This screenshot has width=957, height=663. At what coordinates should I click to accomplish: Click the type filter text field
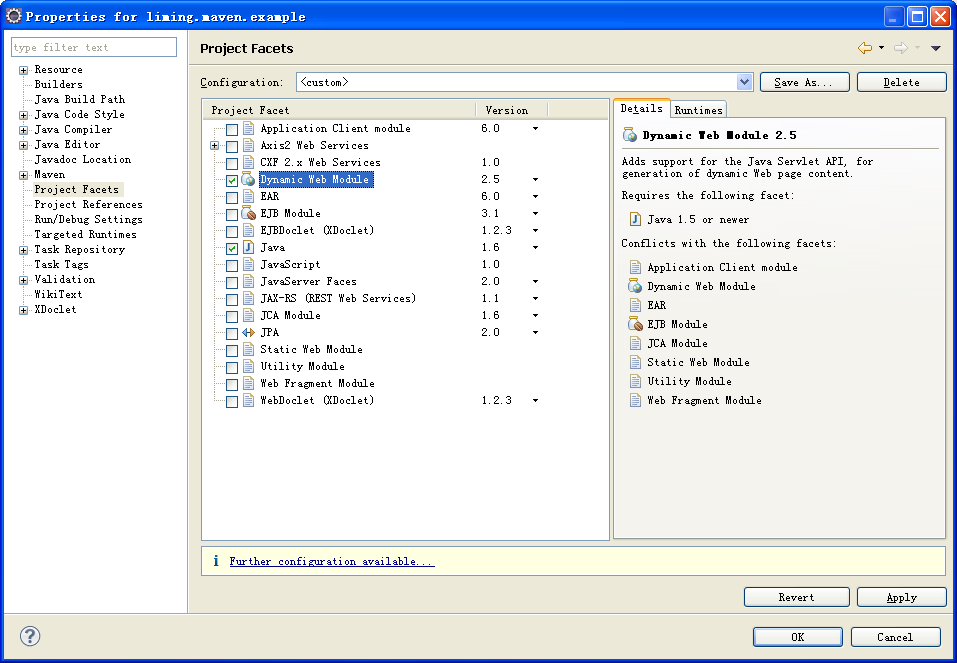point(94,47)
